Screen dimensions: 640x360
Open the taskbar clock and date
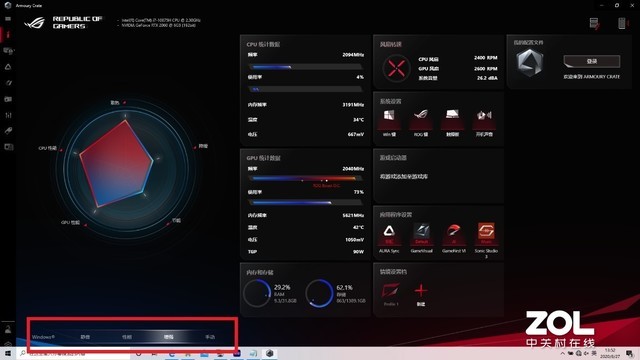pos(610,353)
